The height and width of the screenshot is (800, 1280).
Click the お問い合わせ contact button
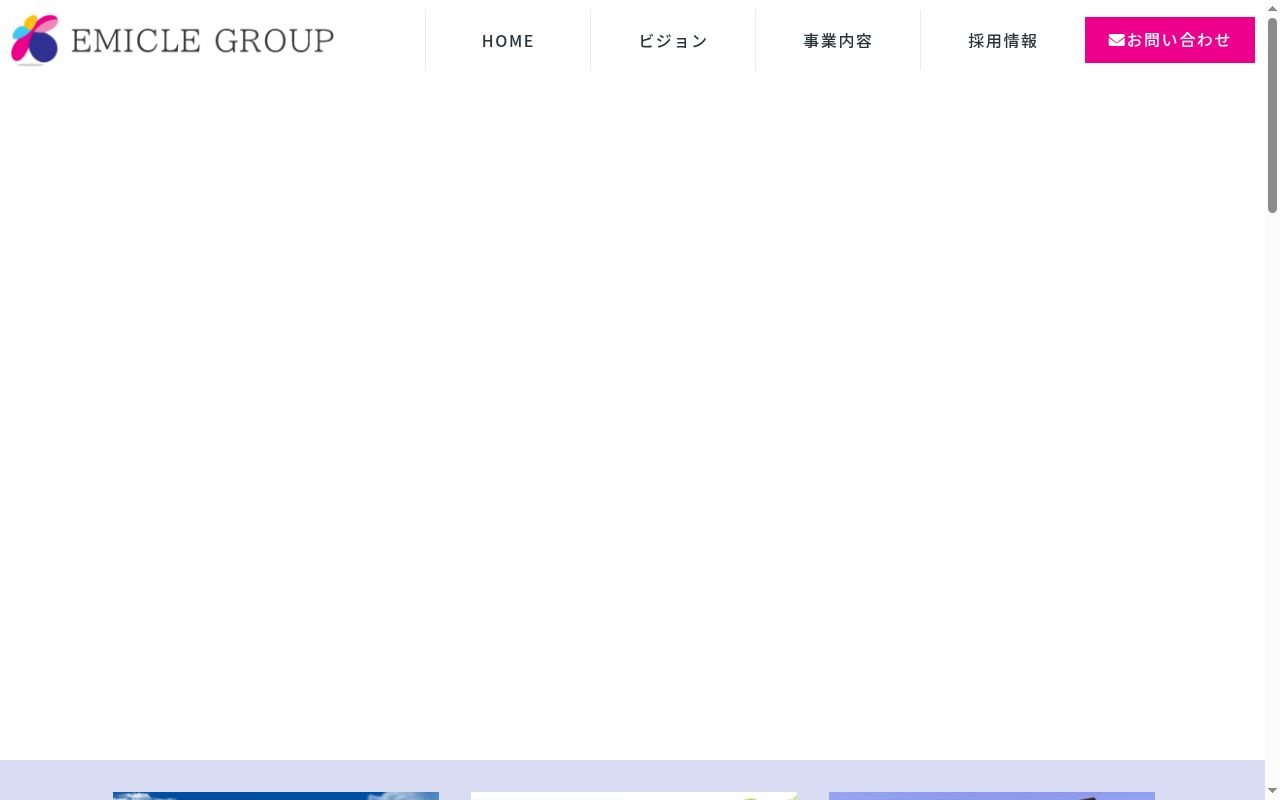pyautogui.click(x=1170, y=40)
